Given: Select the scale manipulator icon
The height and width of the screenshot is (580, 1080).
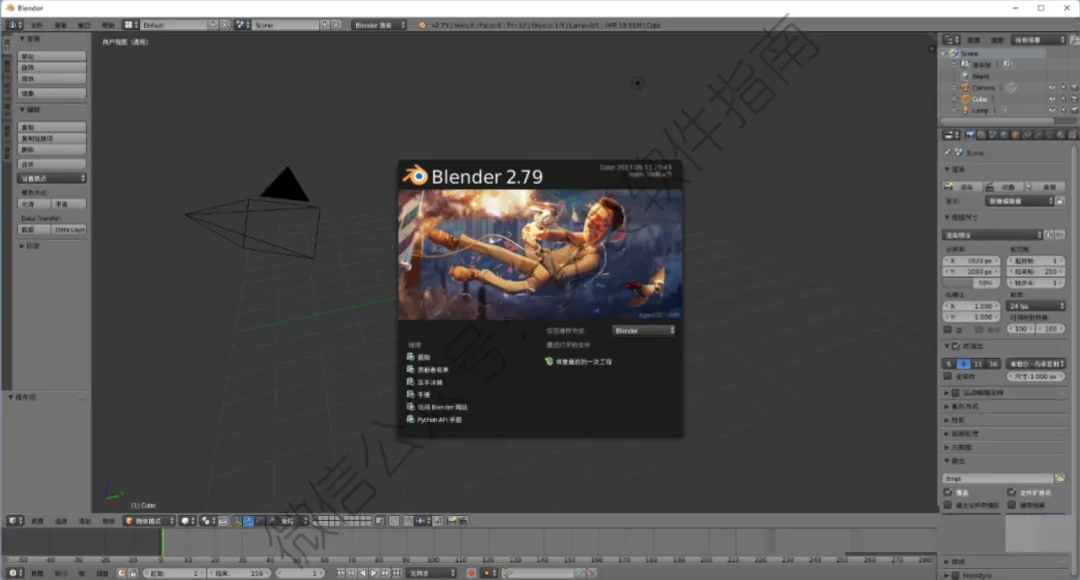Looking at the screenshot, I should click(272, 521).
